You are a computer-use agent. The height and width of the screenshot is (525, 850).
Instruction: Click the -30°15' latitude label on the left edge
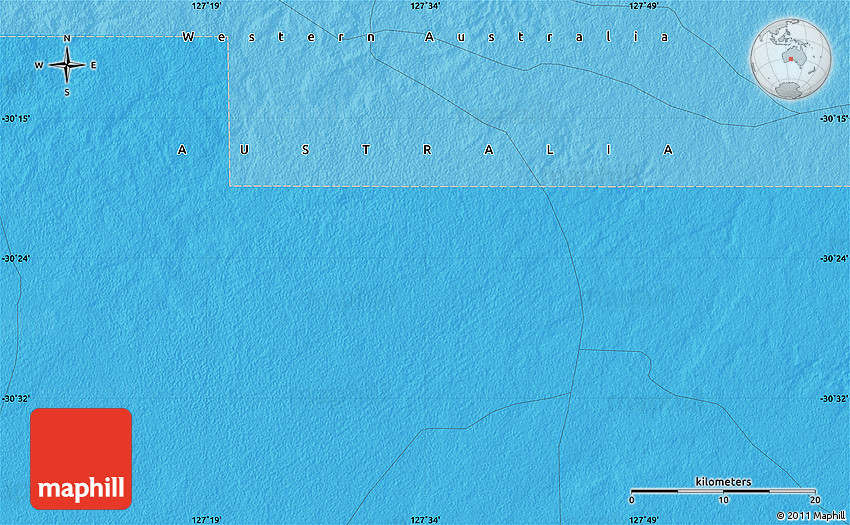coord(16,119)
